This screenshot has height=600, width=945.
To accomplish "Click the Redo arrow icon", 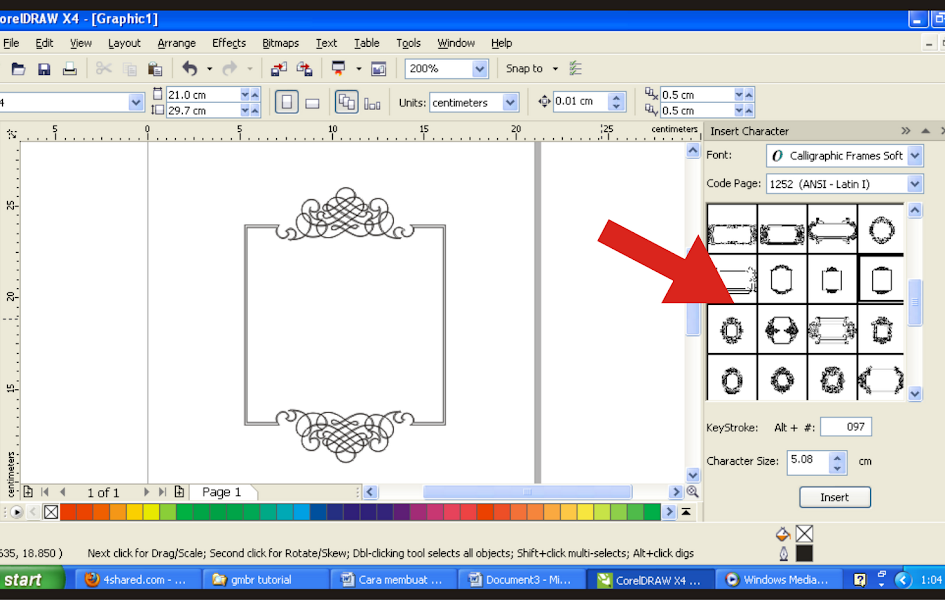I will click(x=230, y=69).
